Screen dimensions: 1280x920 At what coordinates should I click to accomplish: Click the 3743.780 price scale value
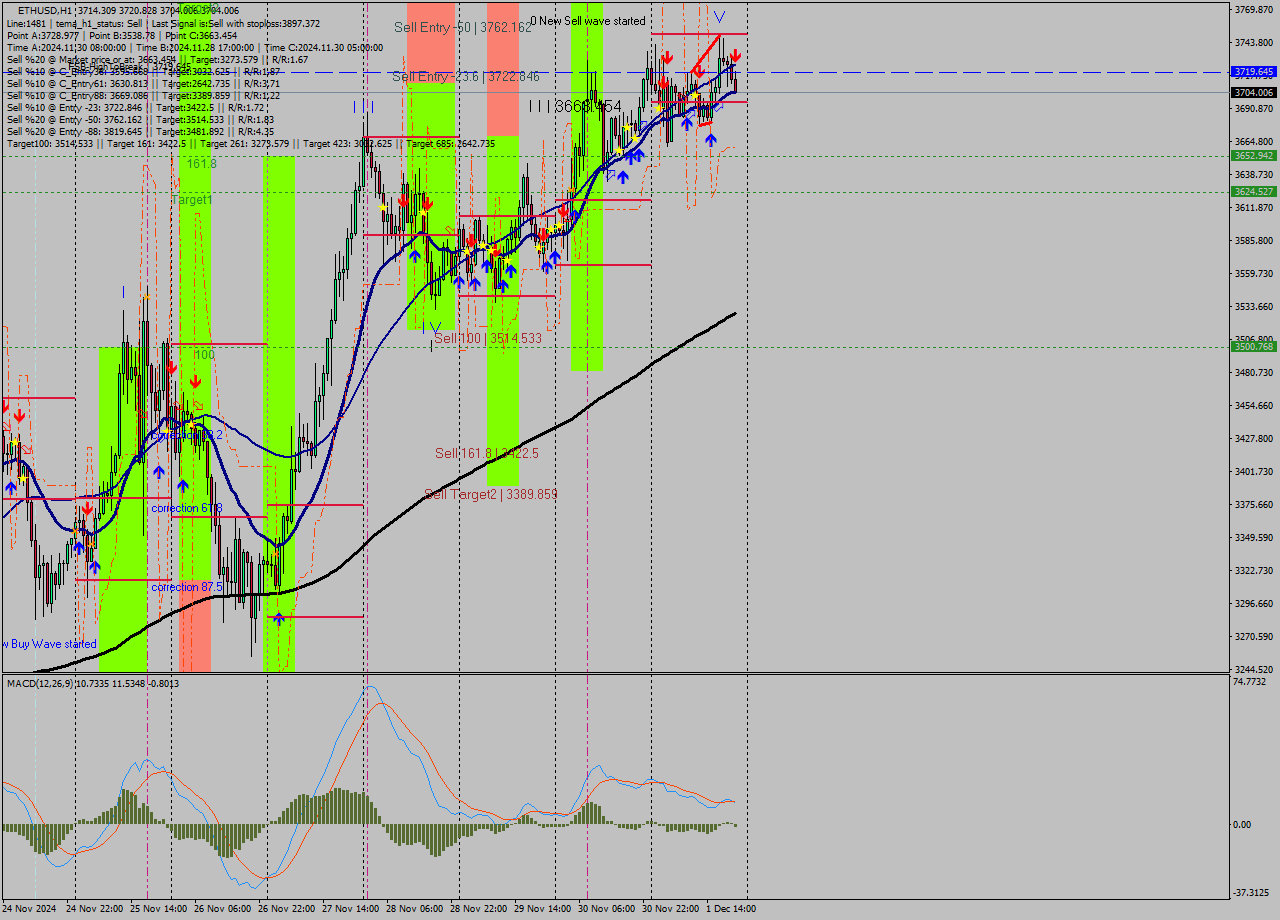pyautogui.click(x=1254, y=43)
